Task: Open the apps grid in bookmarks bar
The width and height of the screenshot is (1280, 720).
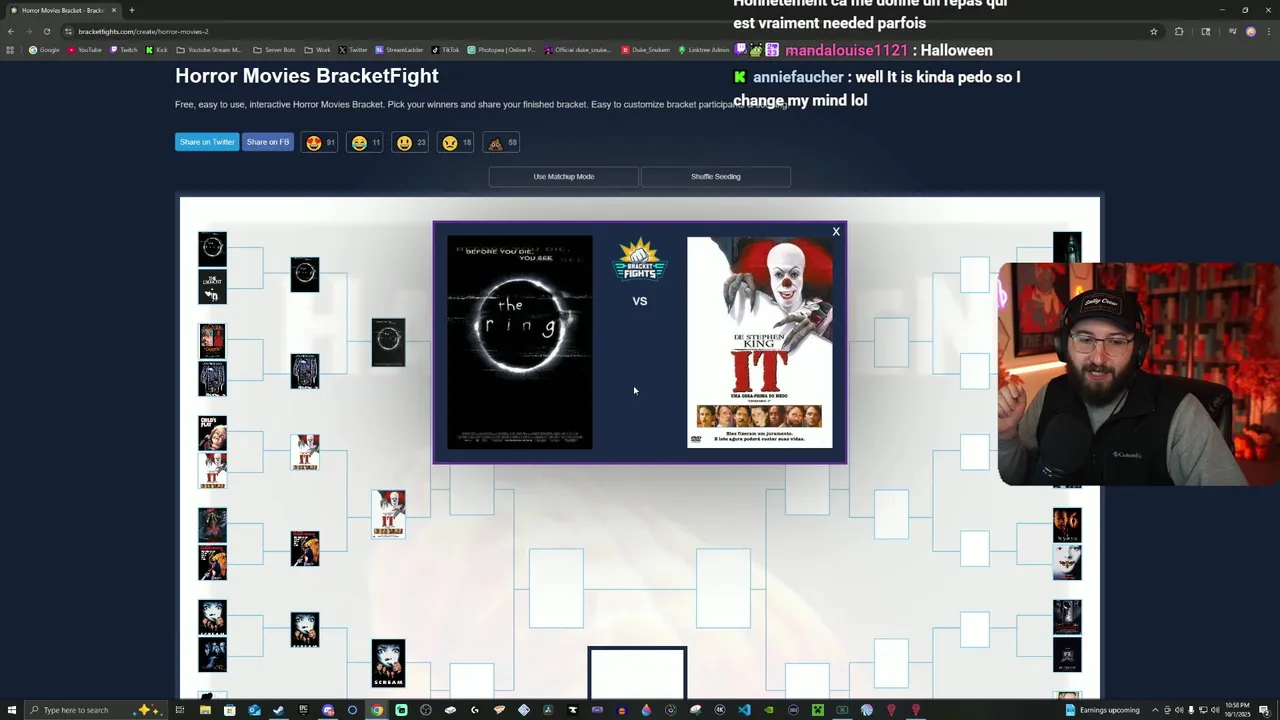Action: [11, 50]
